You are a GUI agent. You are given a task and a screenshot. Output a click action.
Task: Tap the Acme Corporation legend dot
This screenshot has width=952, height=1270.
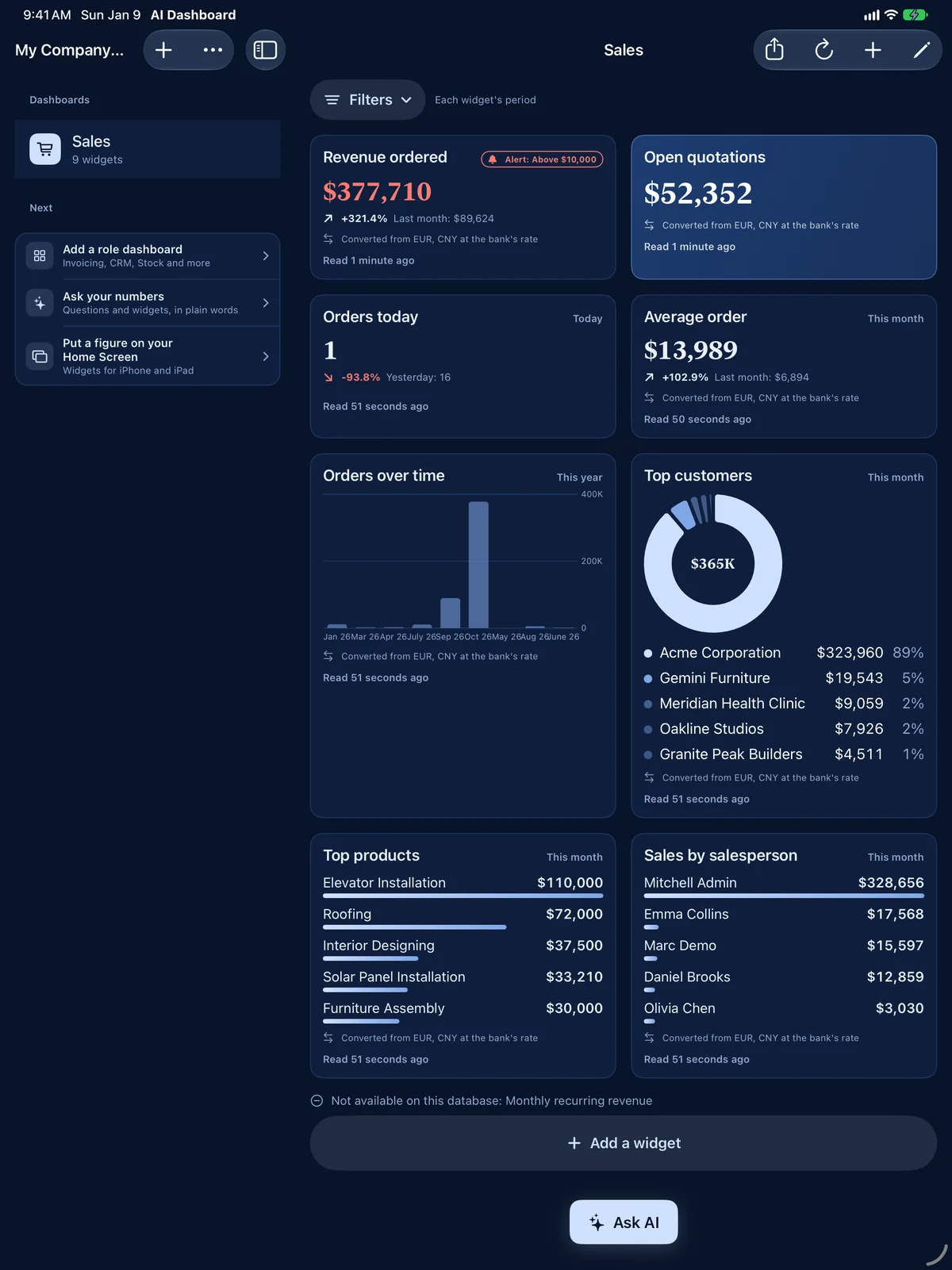click(x=648, y=654)
